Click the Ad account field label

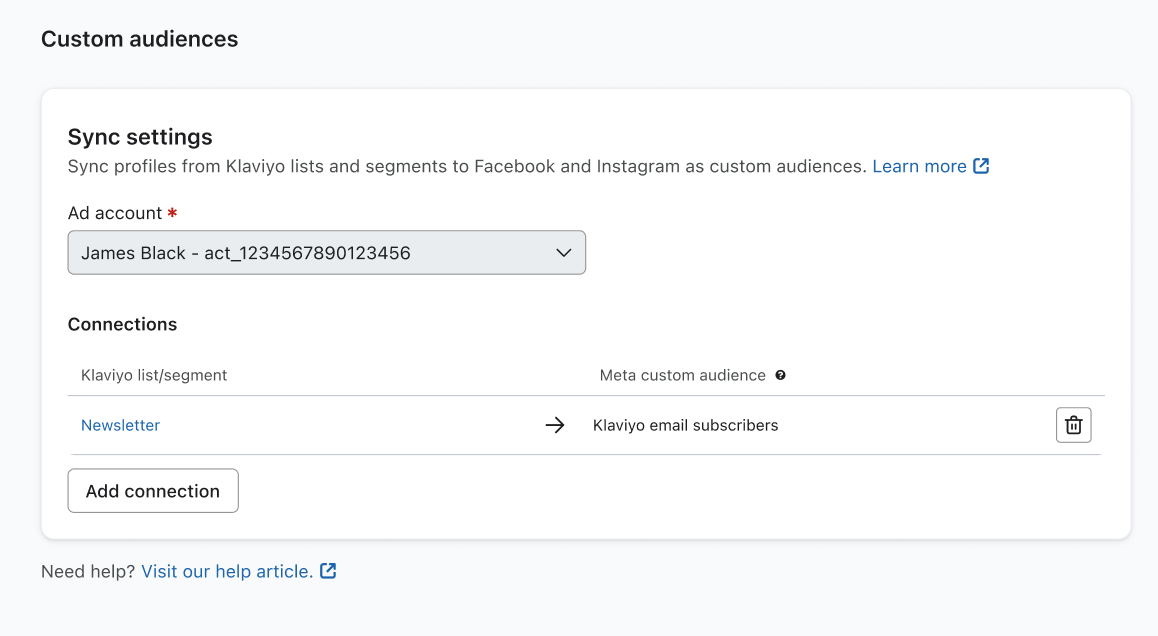[x=114, y=213]
